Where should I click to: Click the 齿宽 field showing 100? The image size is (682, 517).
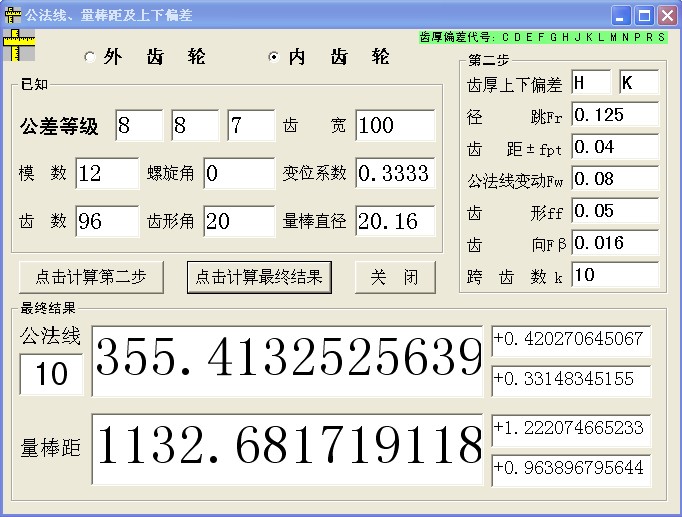coord(395,126)
